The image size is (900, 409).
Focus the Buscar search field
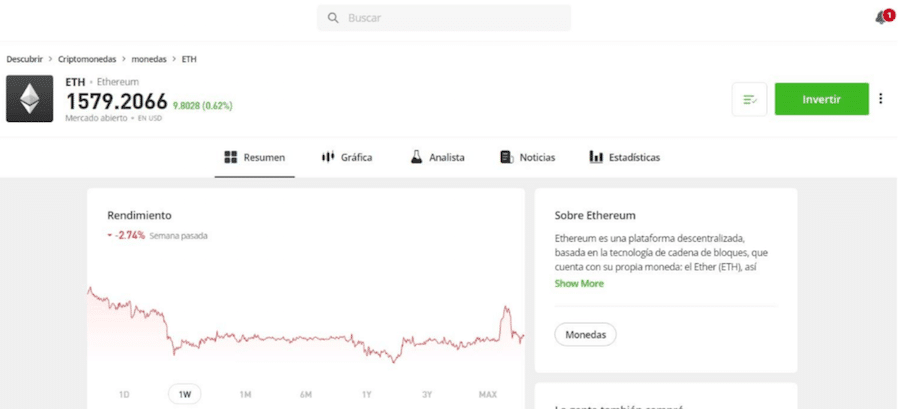(444, 18)
